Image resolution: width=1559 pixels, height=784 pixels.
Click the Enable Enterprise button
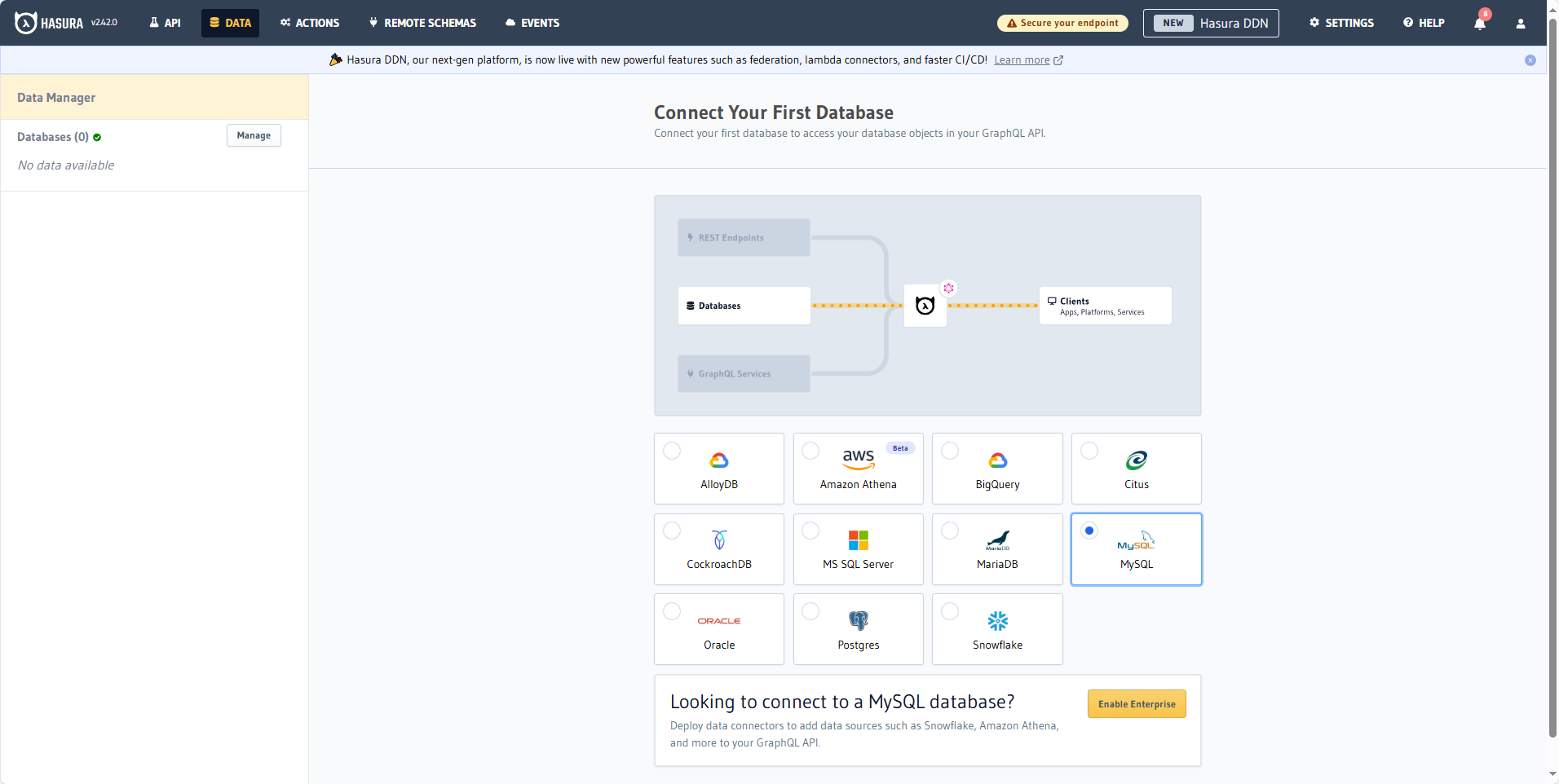coord(1137,704)
